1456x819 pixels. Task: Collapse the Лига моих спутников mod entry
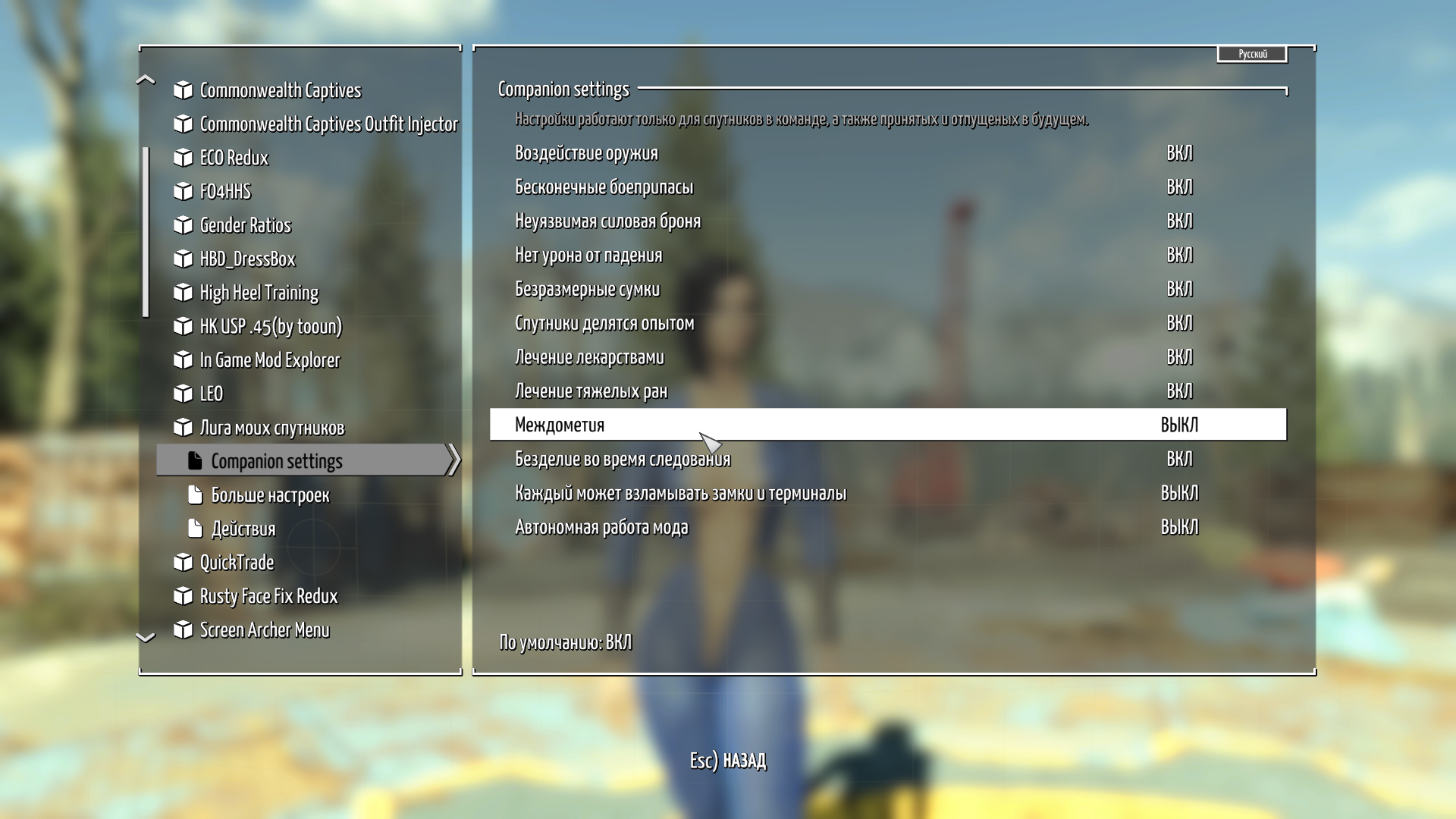[x=271, y=428]
